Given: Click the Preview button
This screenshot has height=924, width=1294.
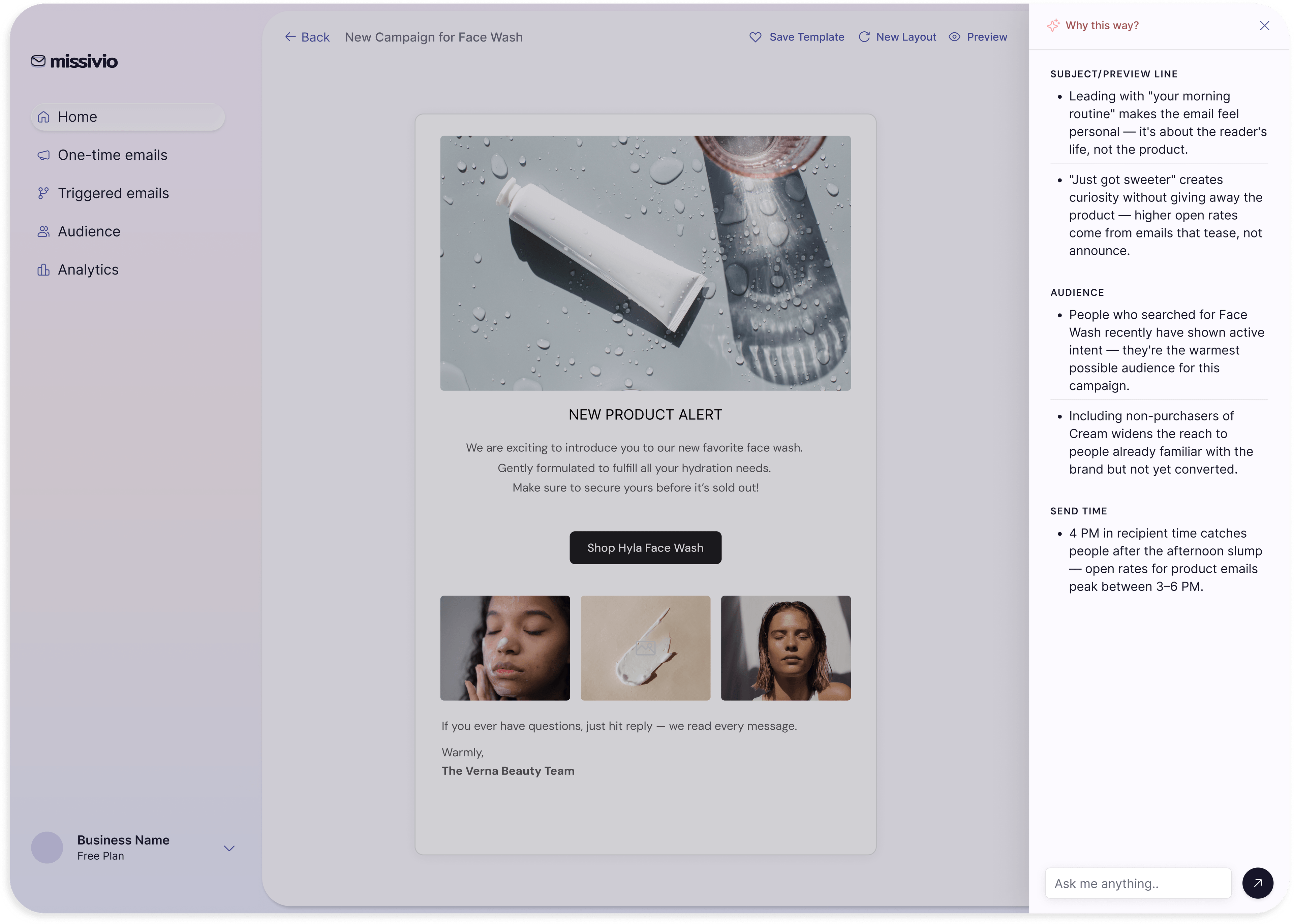Looking at the screenshot, I should point(978,37).
